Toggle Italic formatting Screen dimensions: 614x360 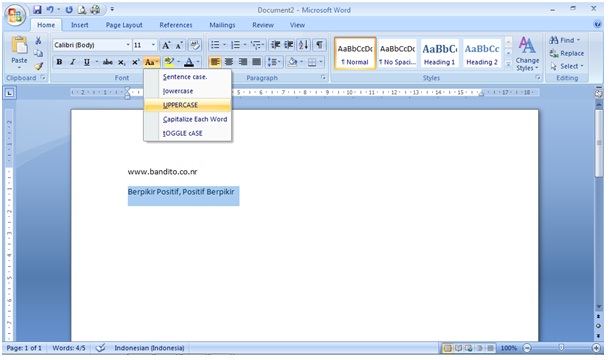[x=72, y=62]
